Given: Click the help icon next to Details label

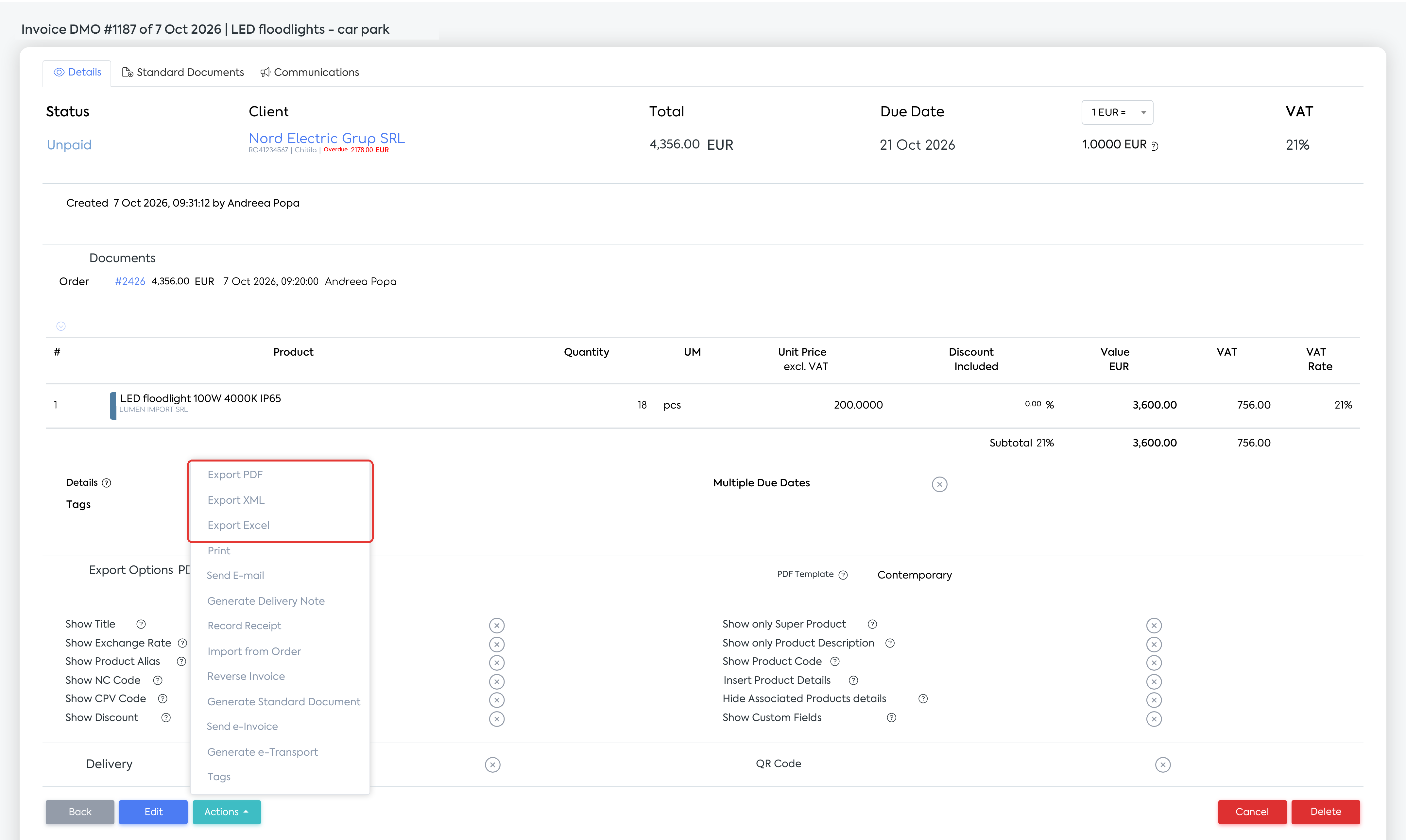Looking at the screenshot, I should pyautogui.click(x=107, y=483).
